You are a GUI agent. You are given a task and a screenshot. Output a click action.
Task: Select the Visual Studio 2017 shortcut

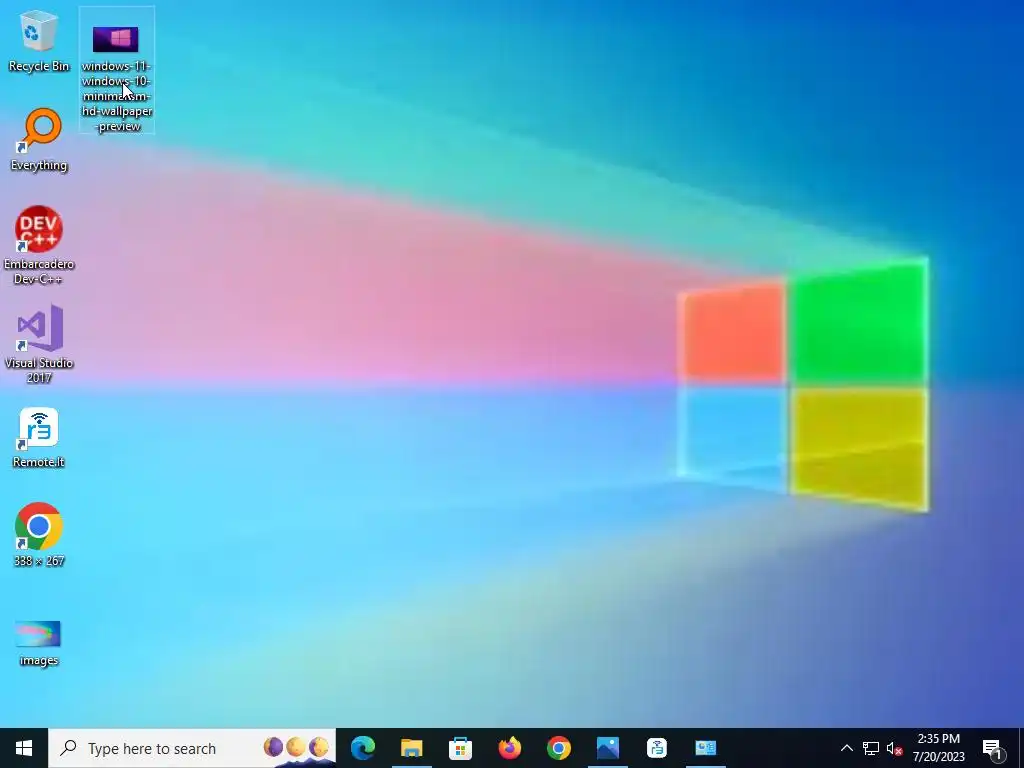39,344
